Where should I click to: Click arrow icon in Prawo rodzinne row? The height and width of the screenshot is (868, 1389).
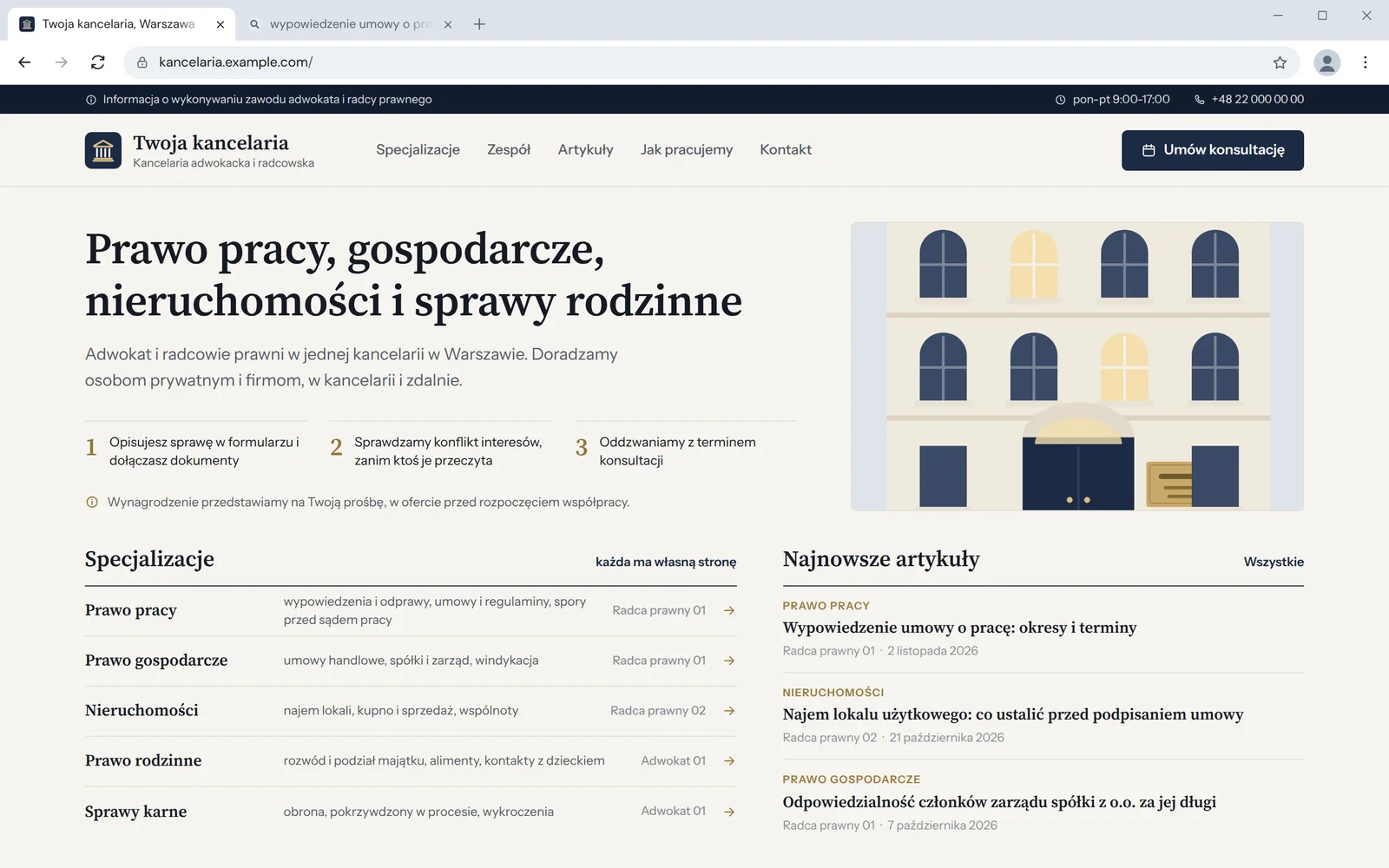click(729, 761)
